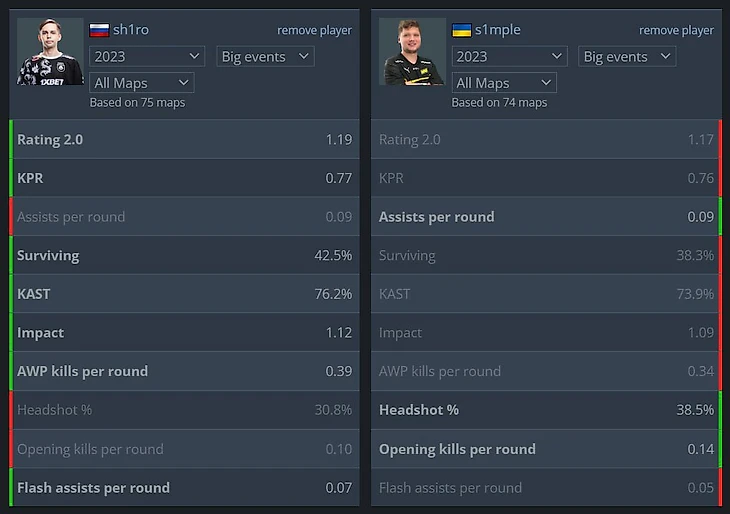Select sh1ro's KAST stat row
The image size is (730, 514).
point(184,294)
